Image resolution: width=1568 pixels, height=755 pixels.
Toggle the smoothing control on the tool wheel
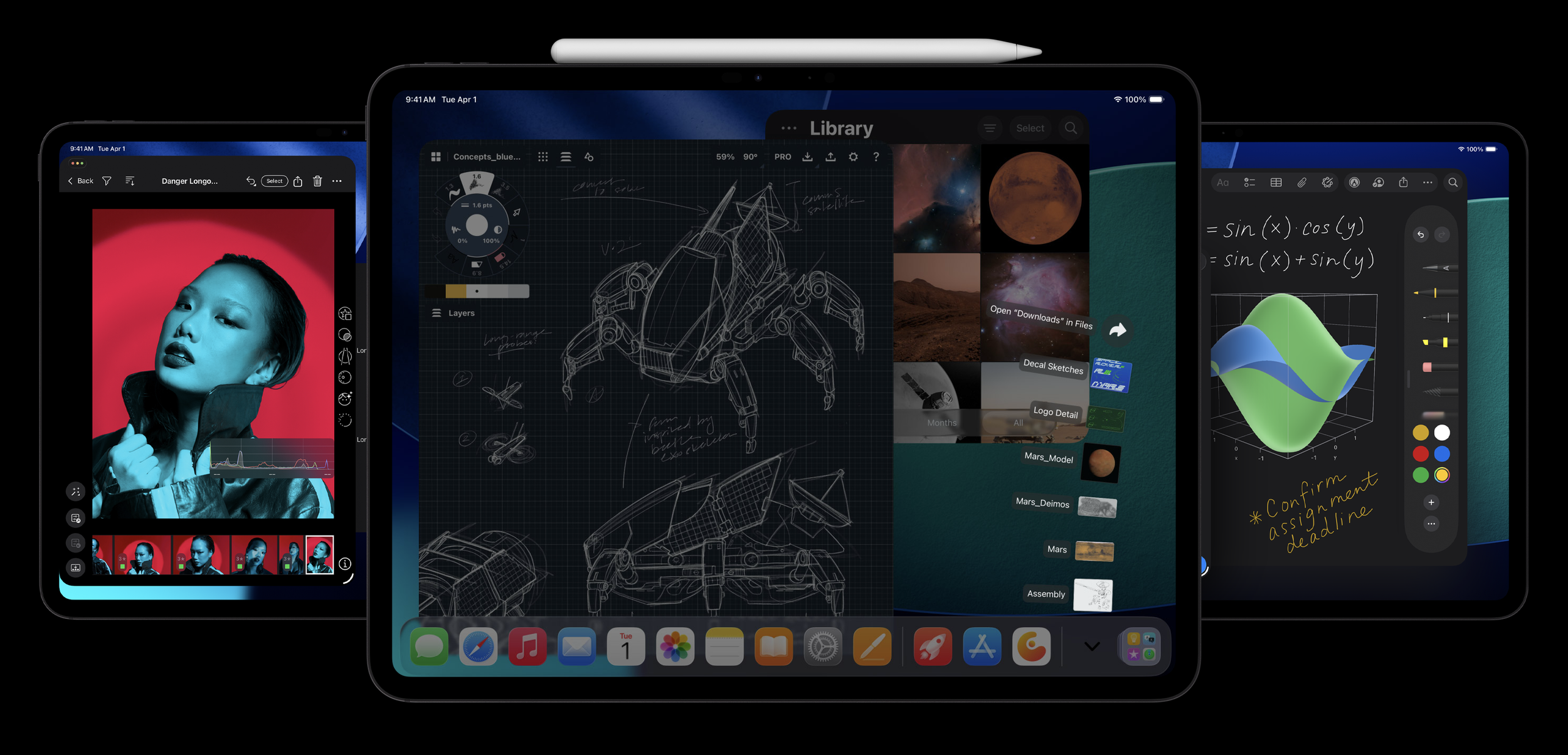[456, 230]
